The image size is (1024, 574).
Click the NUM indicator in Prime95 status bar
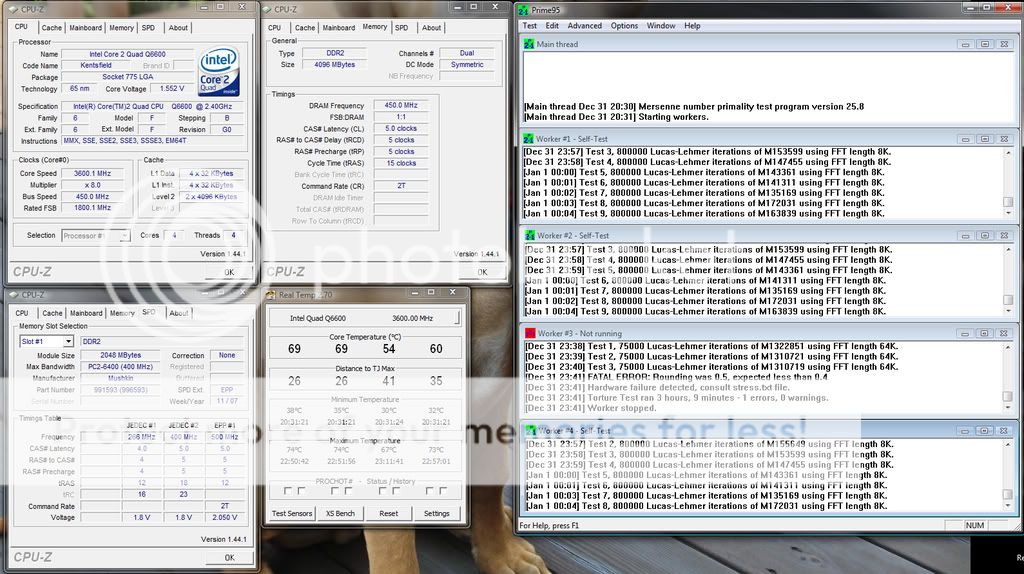974,525
